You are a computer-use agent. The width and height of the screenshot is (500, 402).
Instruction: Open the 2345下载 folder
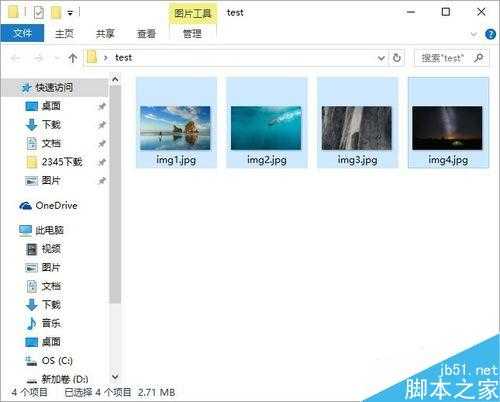pyautogui.click(x=62, y=162)
